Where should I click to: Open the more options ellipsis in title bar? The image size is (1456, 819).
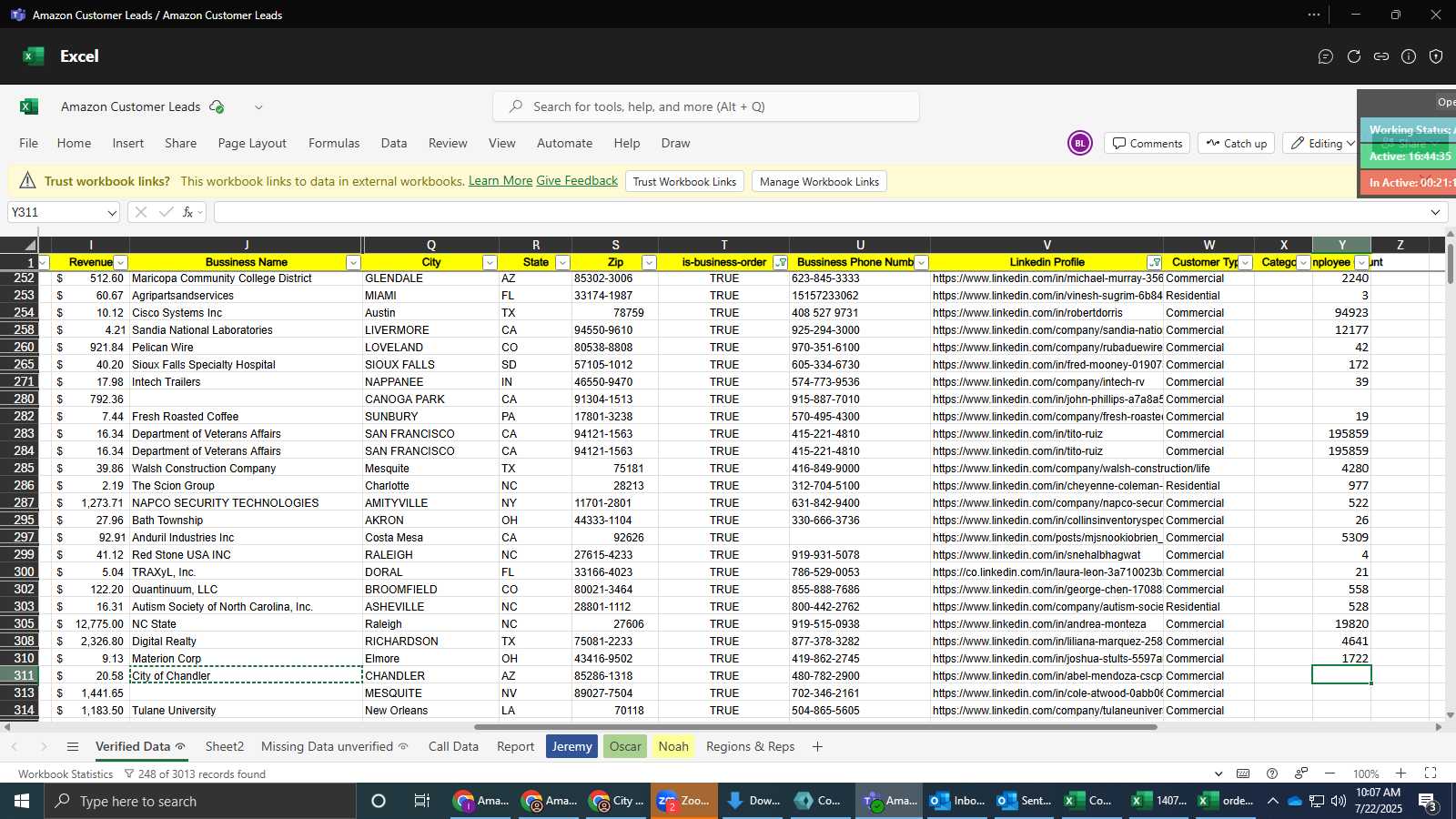coord(1314,15)
